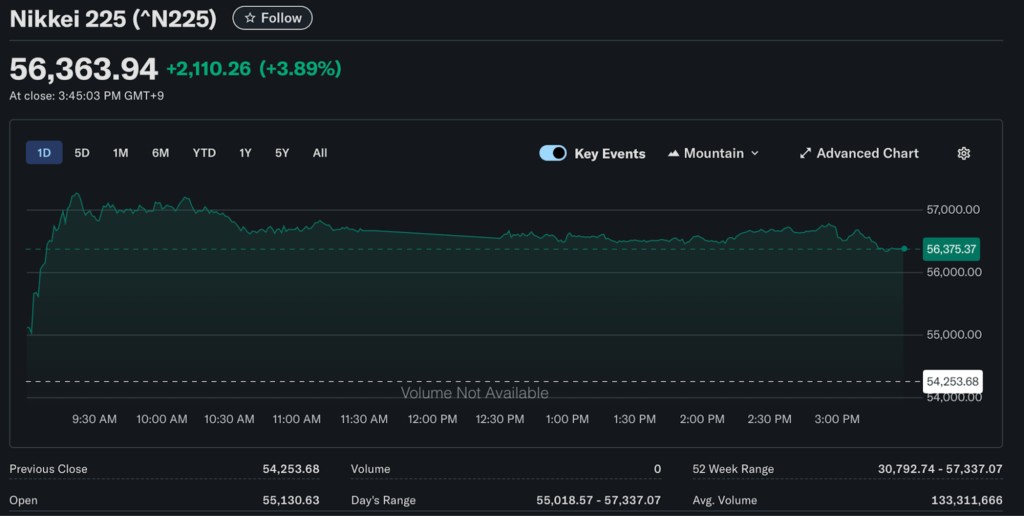This screenshot has width=1024, height=516.
Task: Select the 1D time range tab
Action: click(44, 153)
